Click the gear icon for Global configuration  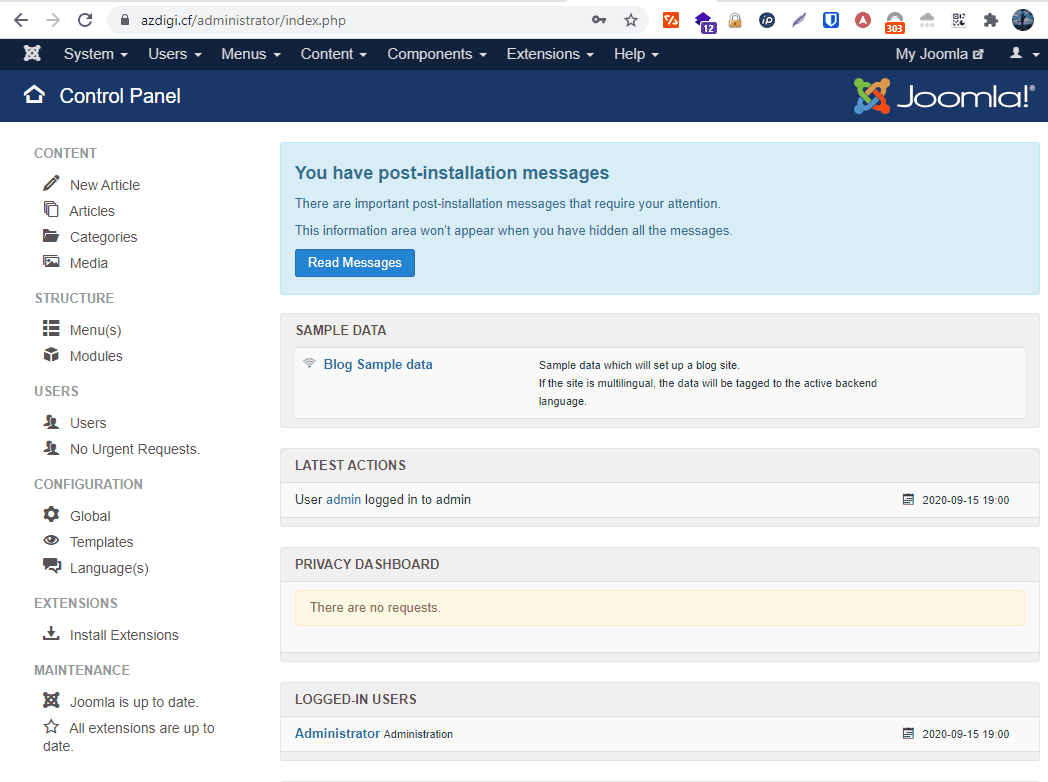pyautogui.click(x=51, y=515)
